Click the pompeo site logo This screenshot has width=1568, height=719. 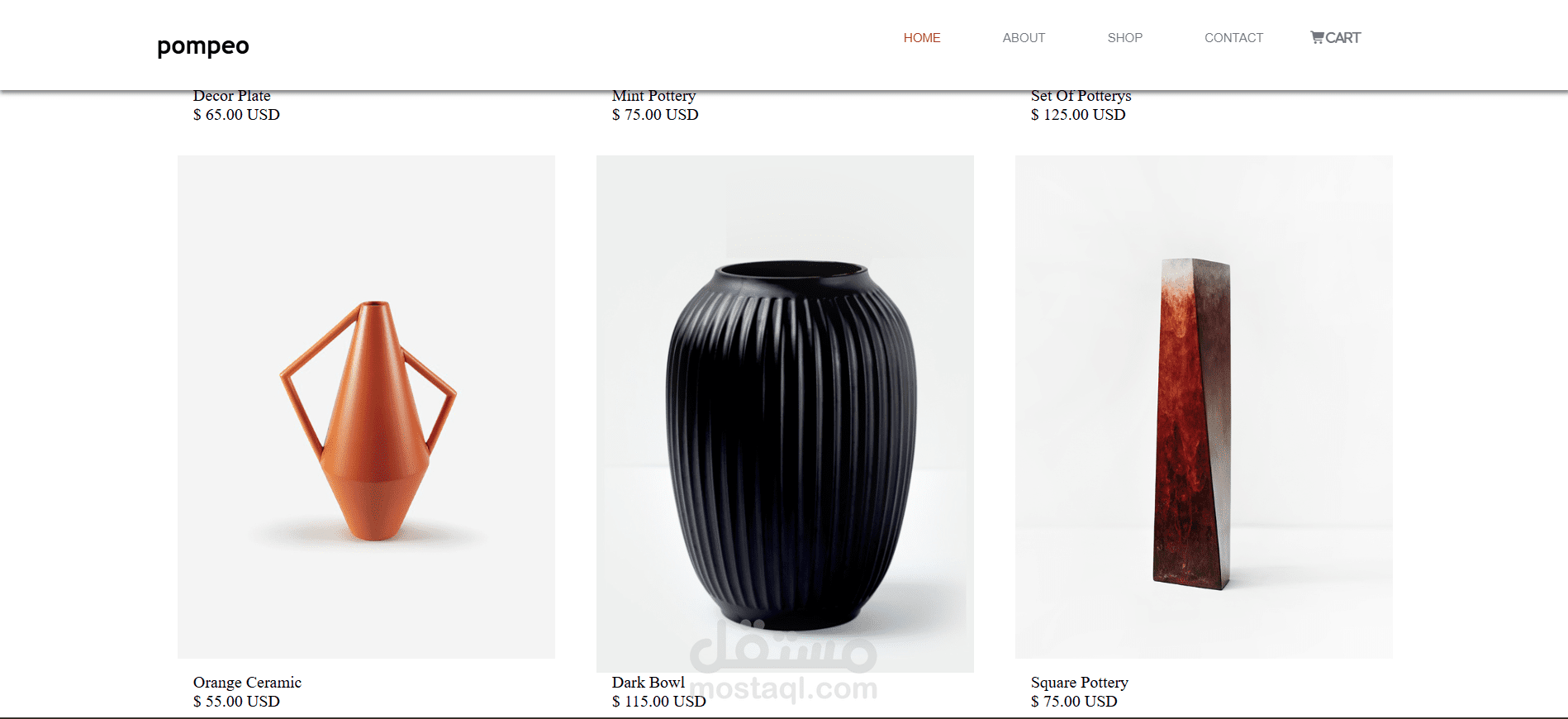point(203,46)
